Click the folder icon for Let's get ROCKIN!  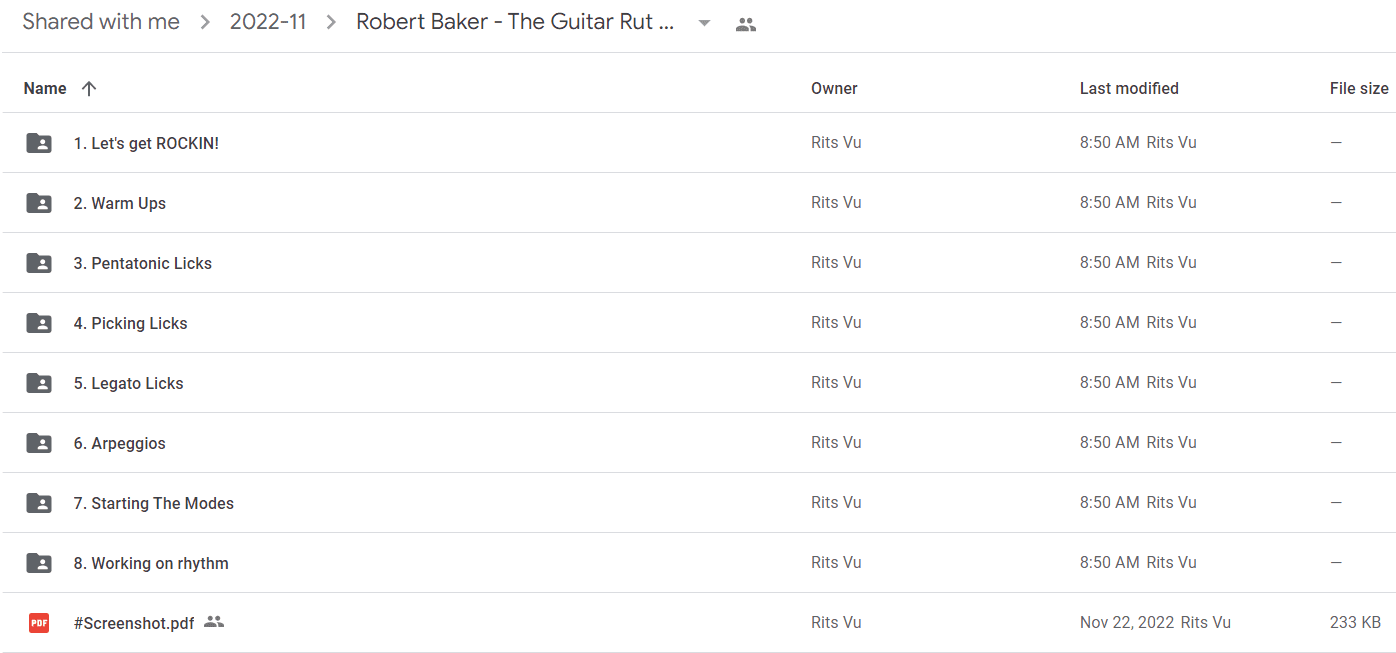pos(39,143)
